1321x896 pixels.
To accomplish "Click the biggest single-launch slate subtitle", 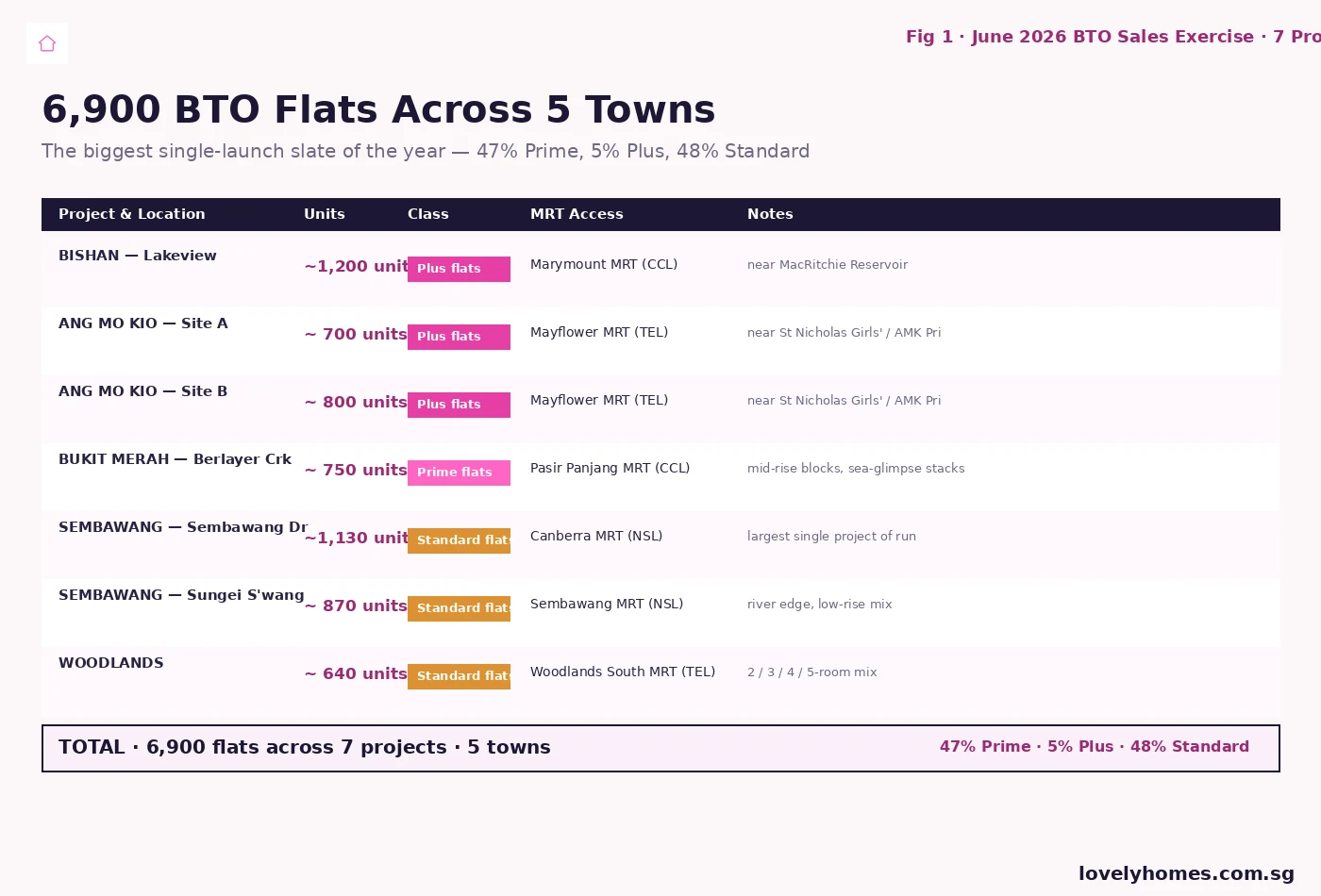I will coord(426,152).
